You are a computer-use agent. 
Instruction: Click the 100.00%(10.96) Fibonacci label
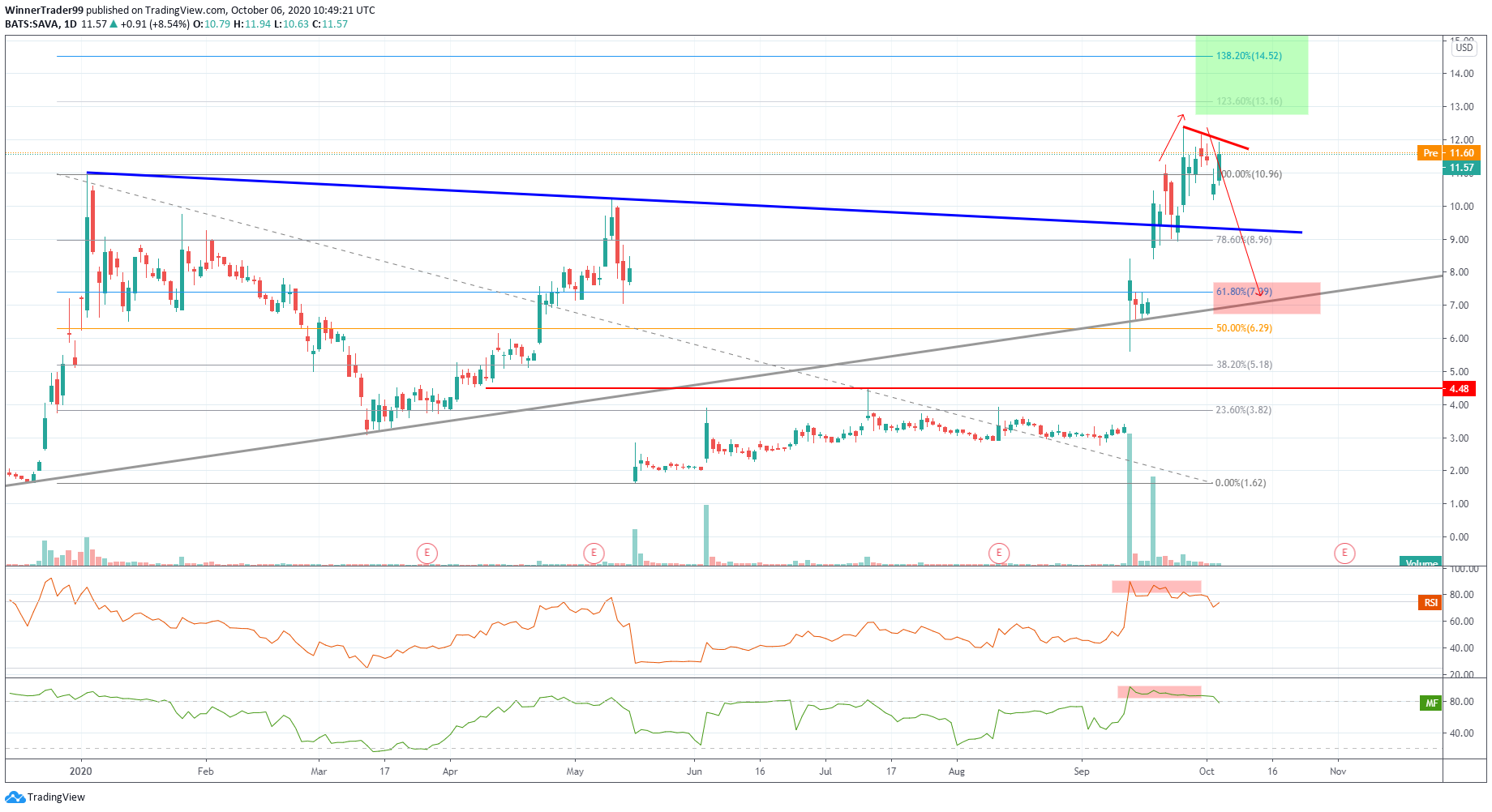coord(1250,174)
